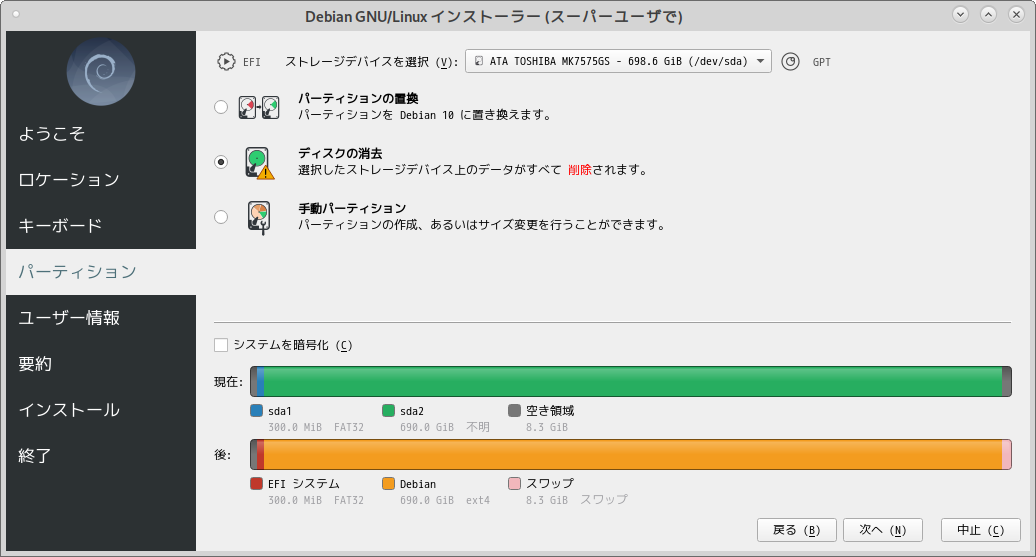Click the 戻る (B) button
Viewport: 1036px width, 557px height.
pos(797,530)
